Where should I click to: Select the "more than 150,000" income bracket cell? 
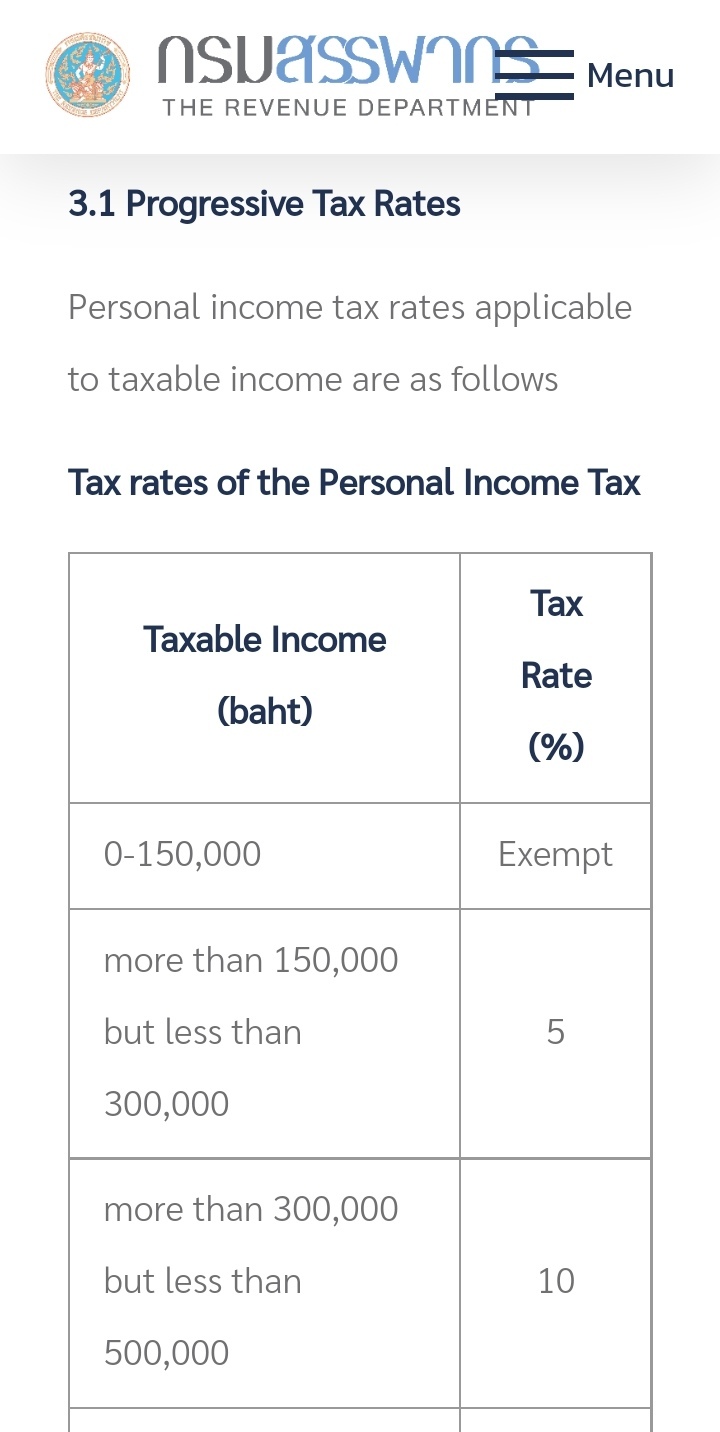tap(251, 961)
